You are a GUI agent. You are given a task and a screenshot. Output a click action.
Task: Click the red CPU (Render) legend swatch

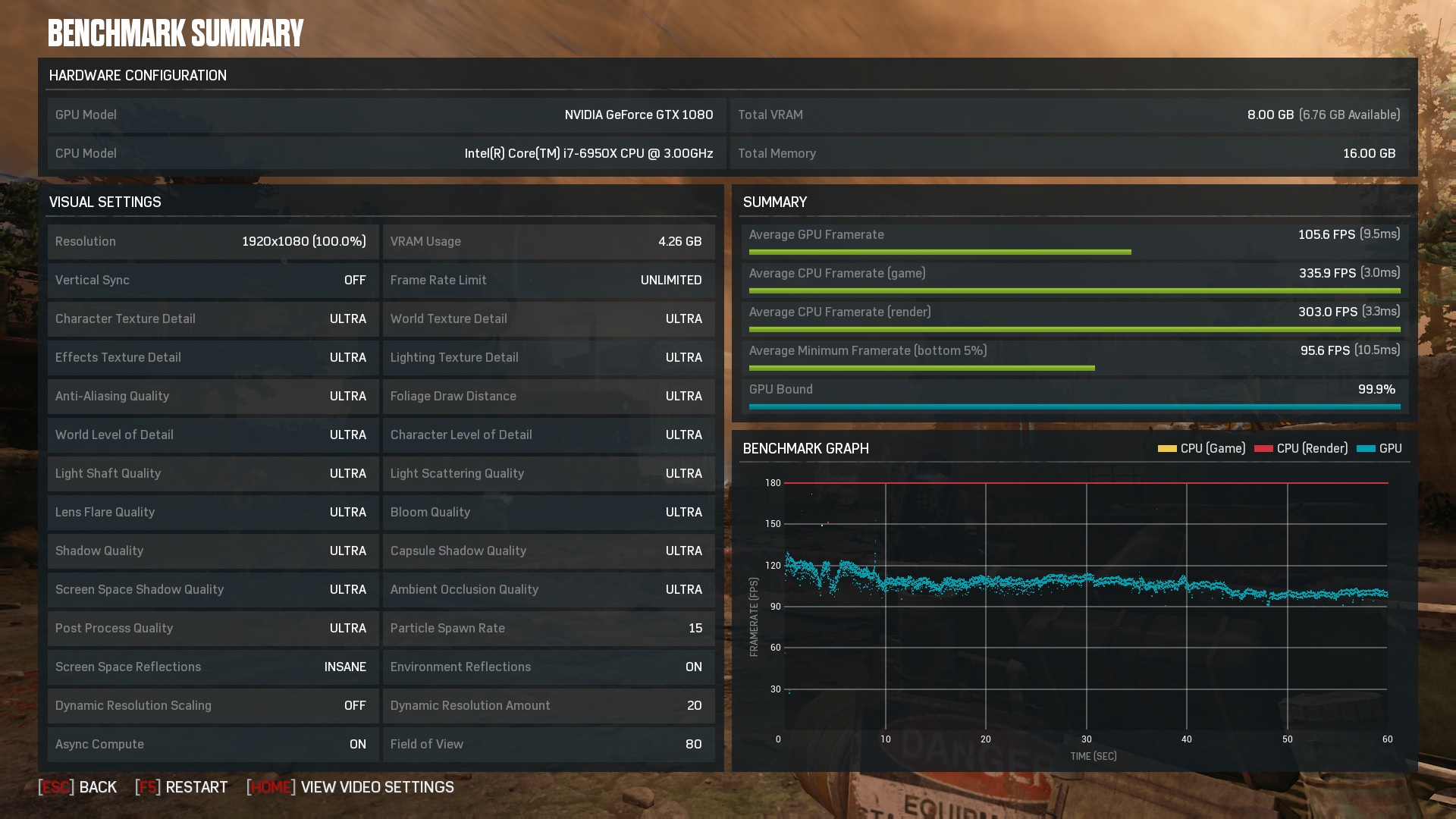pos(1263,449)
